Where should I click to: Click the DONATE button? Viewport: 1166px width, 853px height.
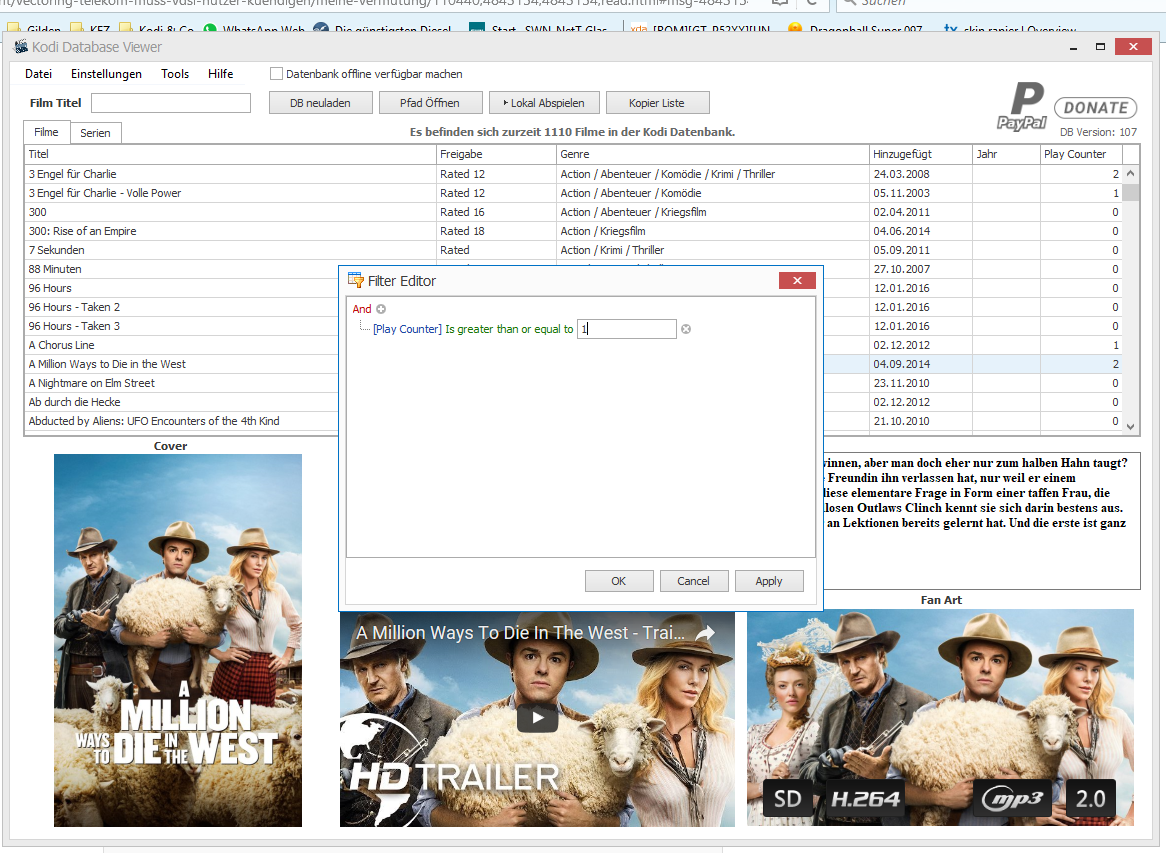[1095, 108]
